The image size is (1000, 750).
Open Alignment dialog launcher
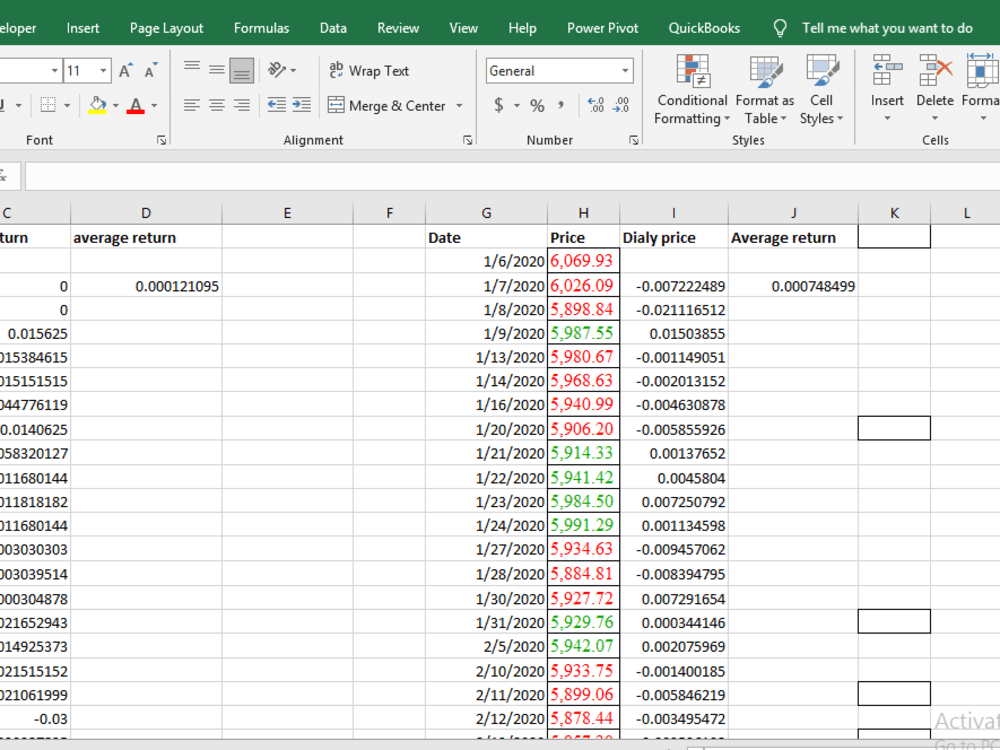pyautogui.click(x=467, y=140)
